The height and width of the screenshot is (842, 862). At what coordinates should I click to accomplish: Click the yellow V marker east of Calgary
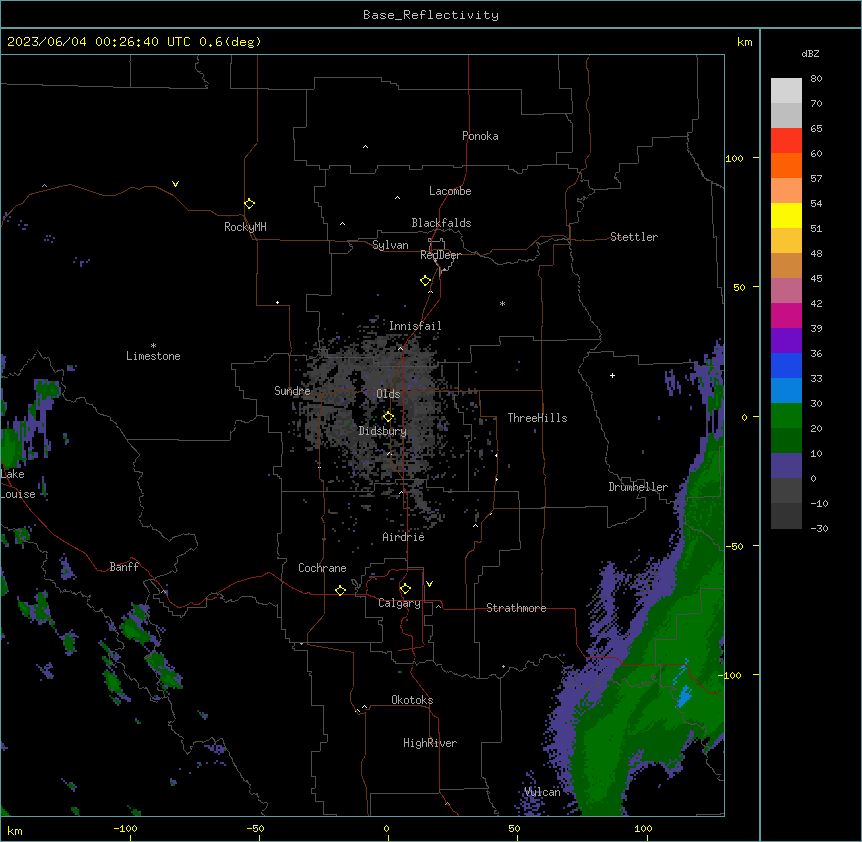(x=429, y=584)
